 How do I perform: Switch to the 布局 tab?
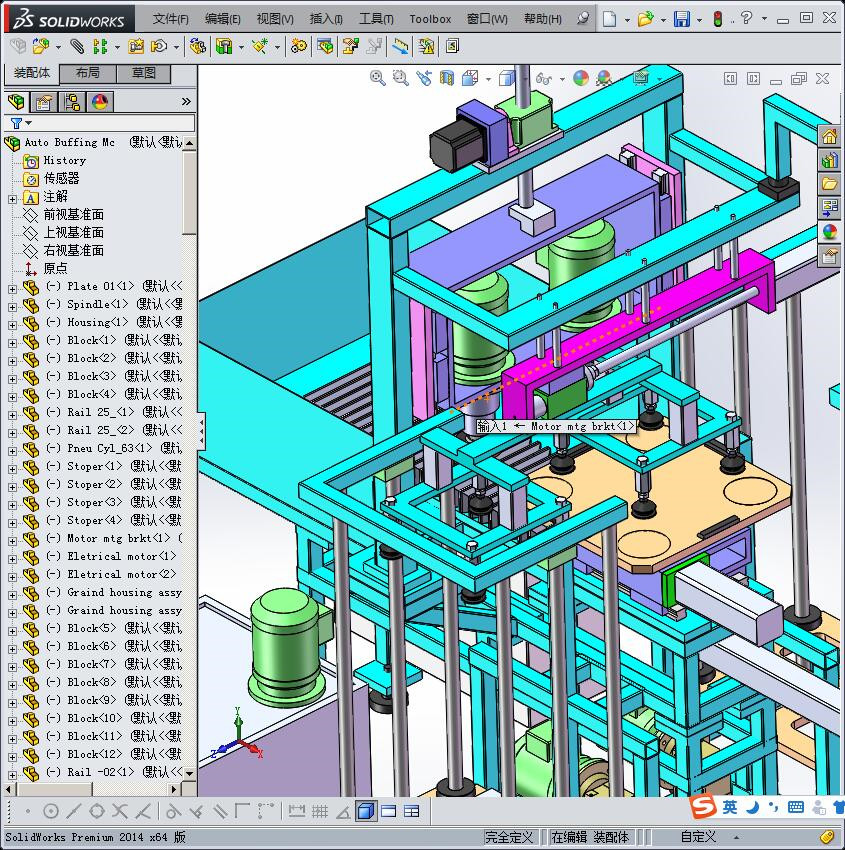coord(87,73)
